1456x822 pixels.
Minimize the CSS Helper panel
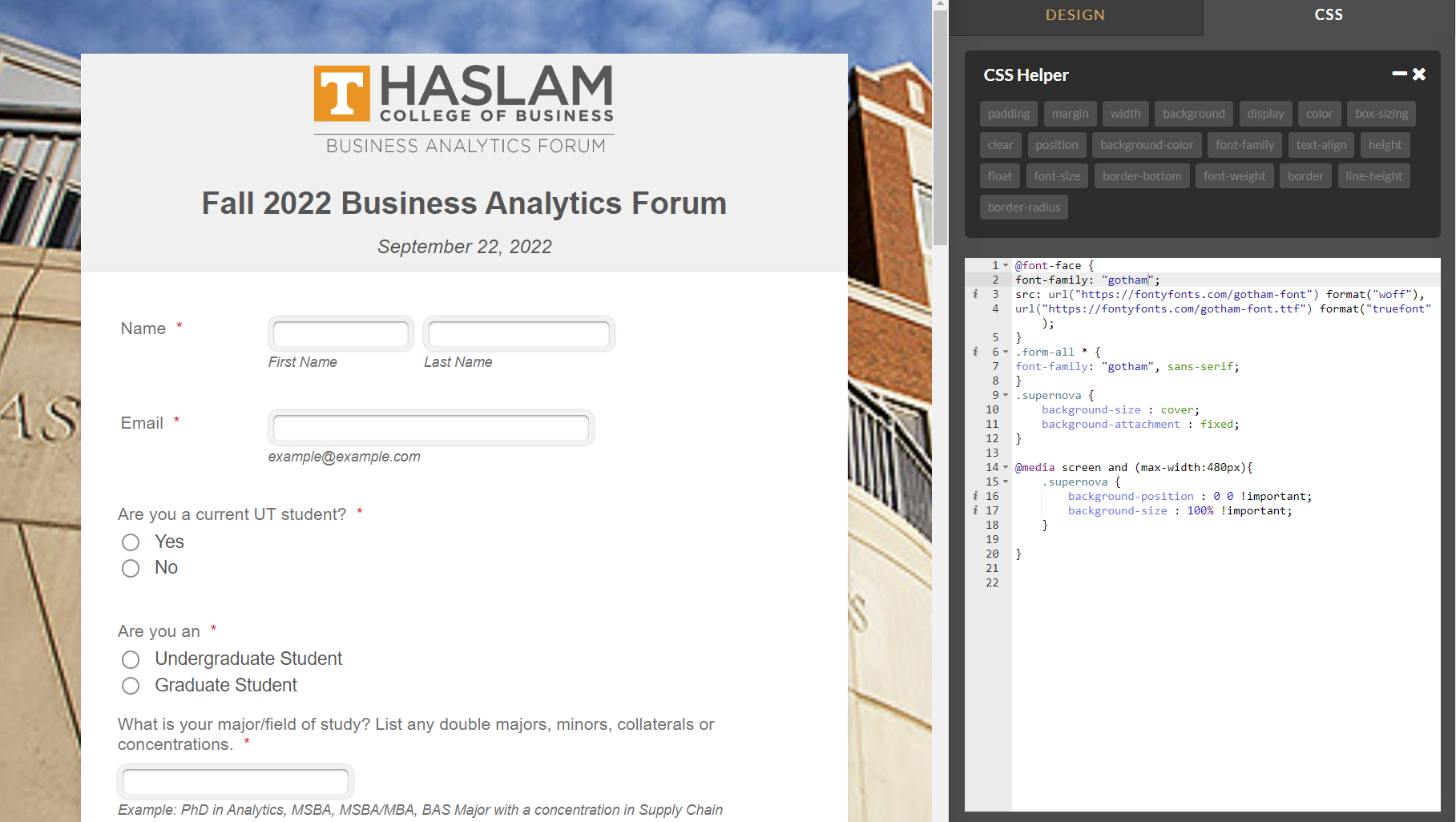(1399, 74)
